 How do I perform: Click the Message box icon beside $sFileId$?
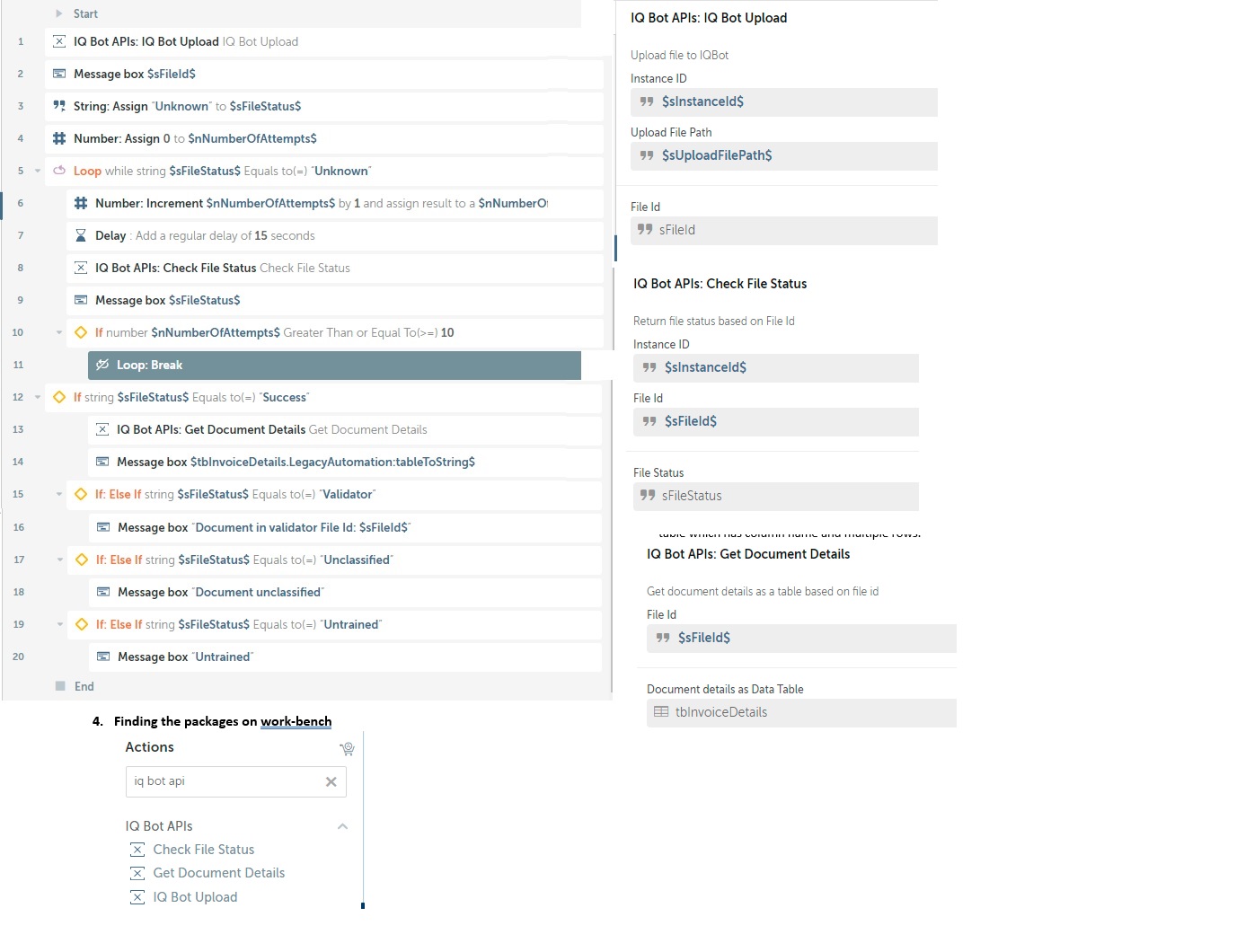pyautogui.click(x=59, y=74)
